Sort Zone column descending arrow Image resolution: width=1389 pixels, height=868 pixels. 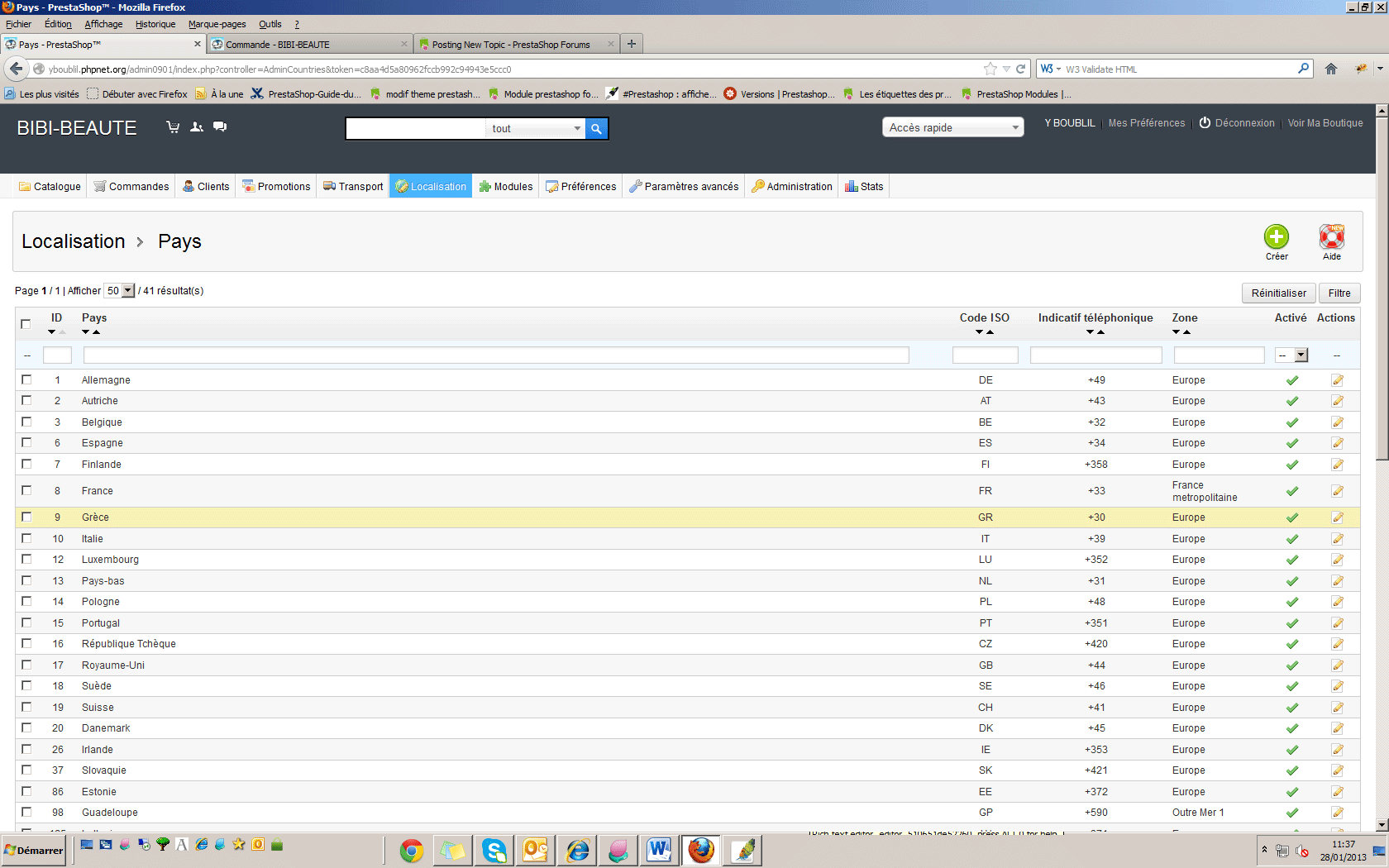1177,332
